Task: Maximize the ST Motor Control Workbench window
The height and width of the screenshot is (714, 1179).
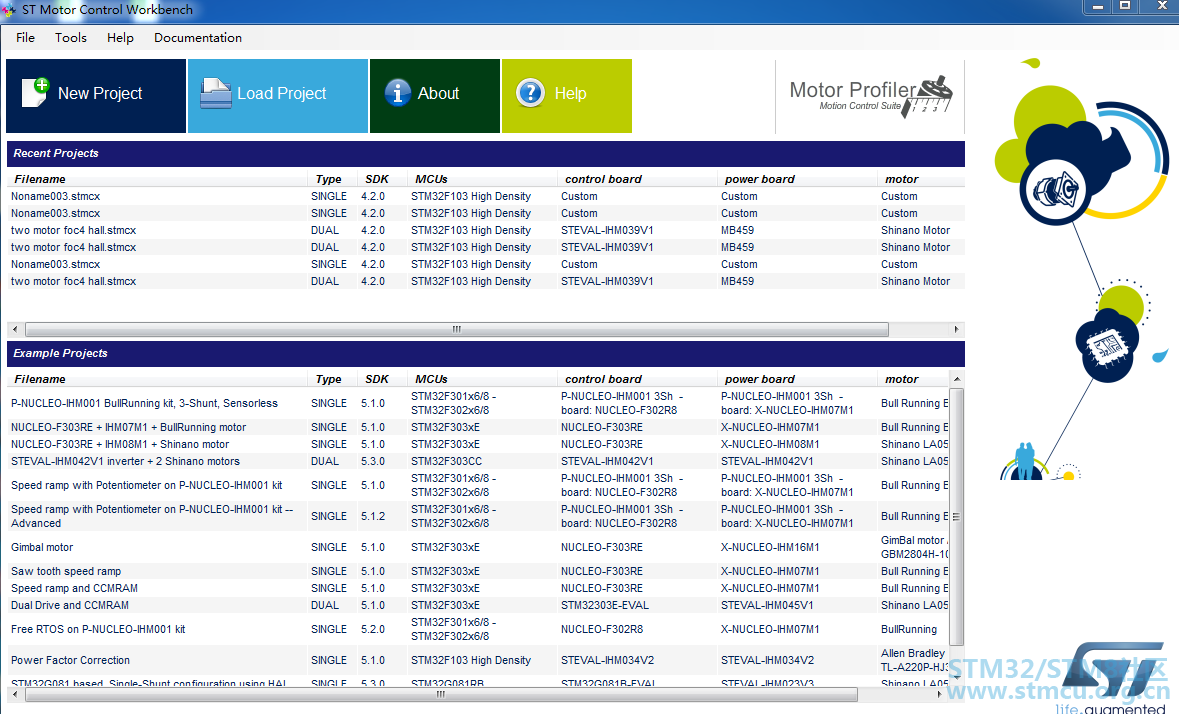Action: pyautogui.click(x=1125, y=7)
